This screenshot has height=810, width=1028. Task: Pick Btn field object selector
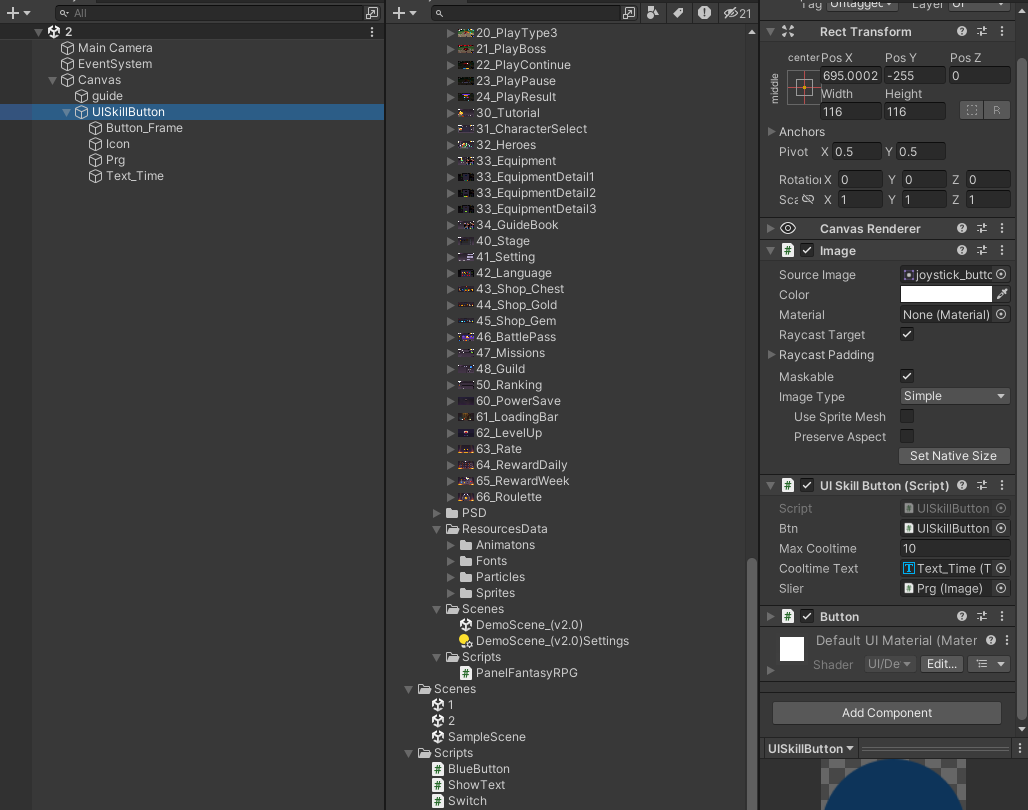pos(1001,528)
